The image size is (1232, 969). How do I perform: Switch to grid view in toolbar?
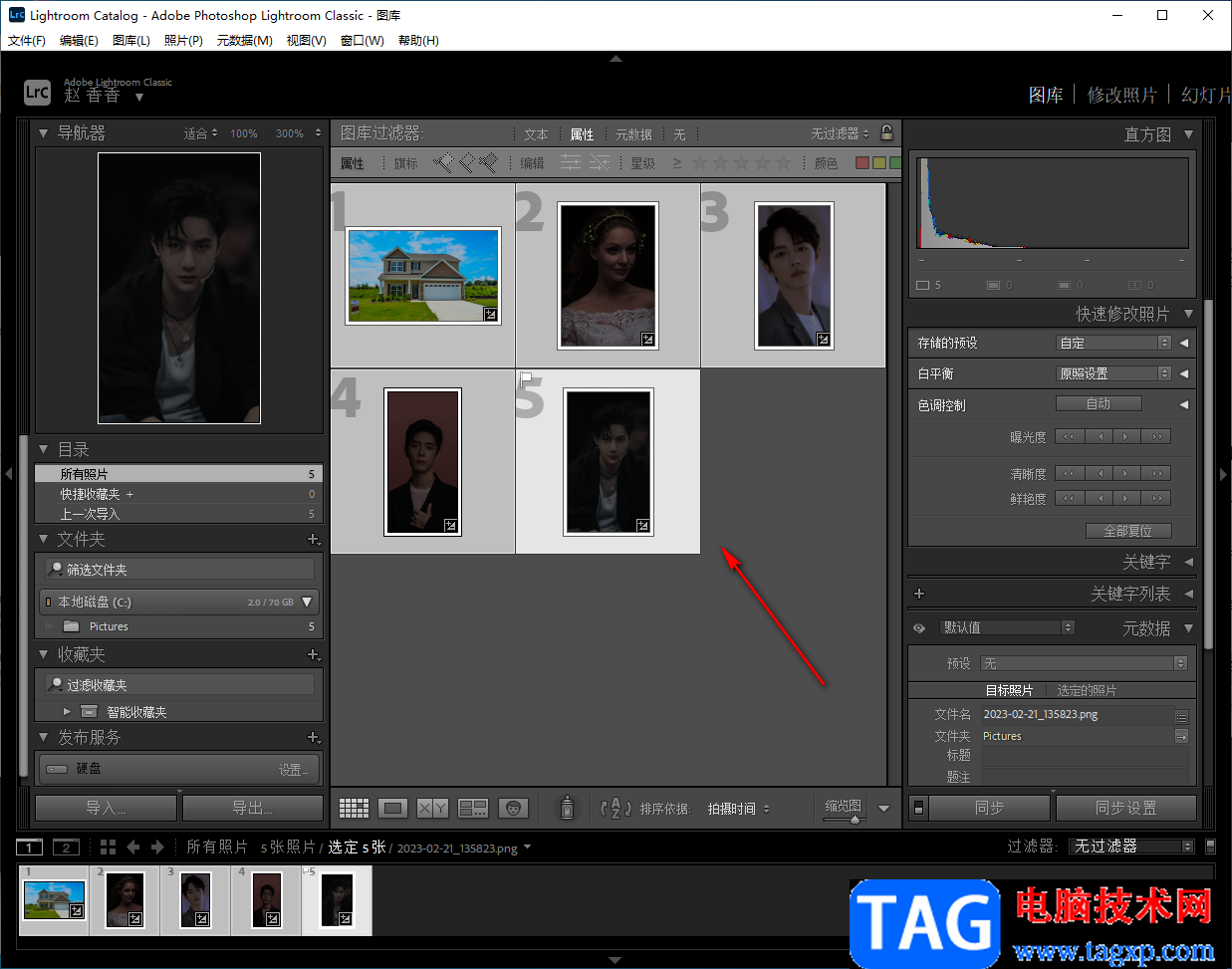coord(354,808)
